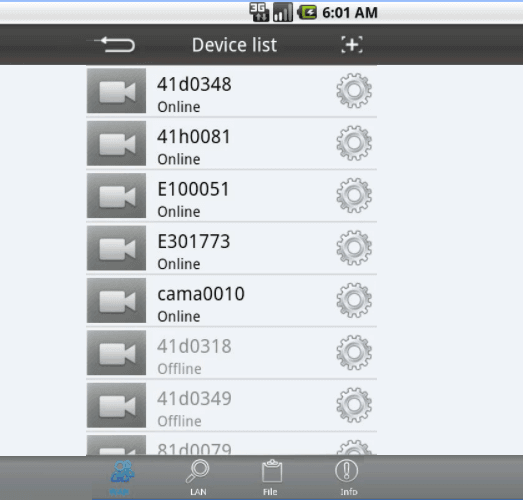Switch to the Info tab
Viewport: 523px width, 500px height.
(x=348, y=477)
